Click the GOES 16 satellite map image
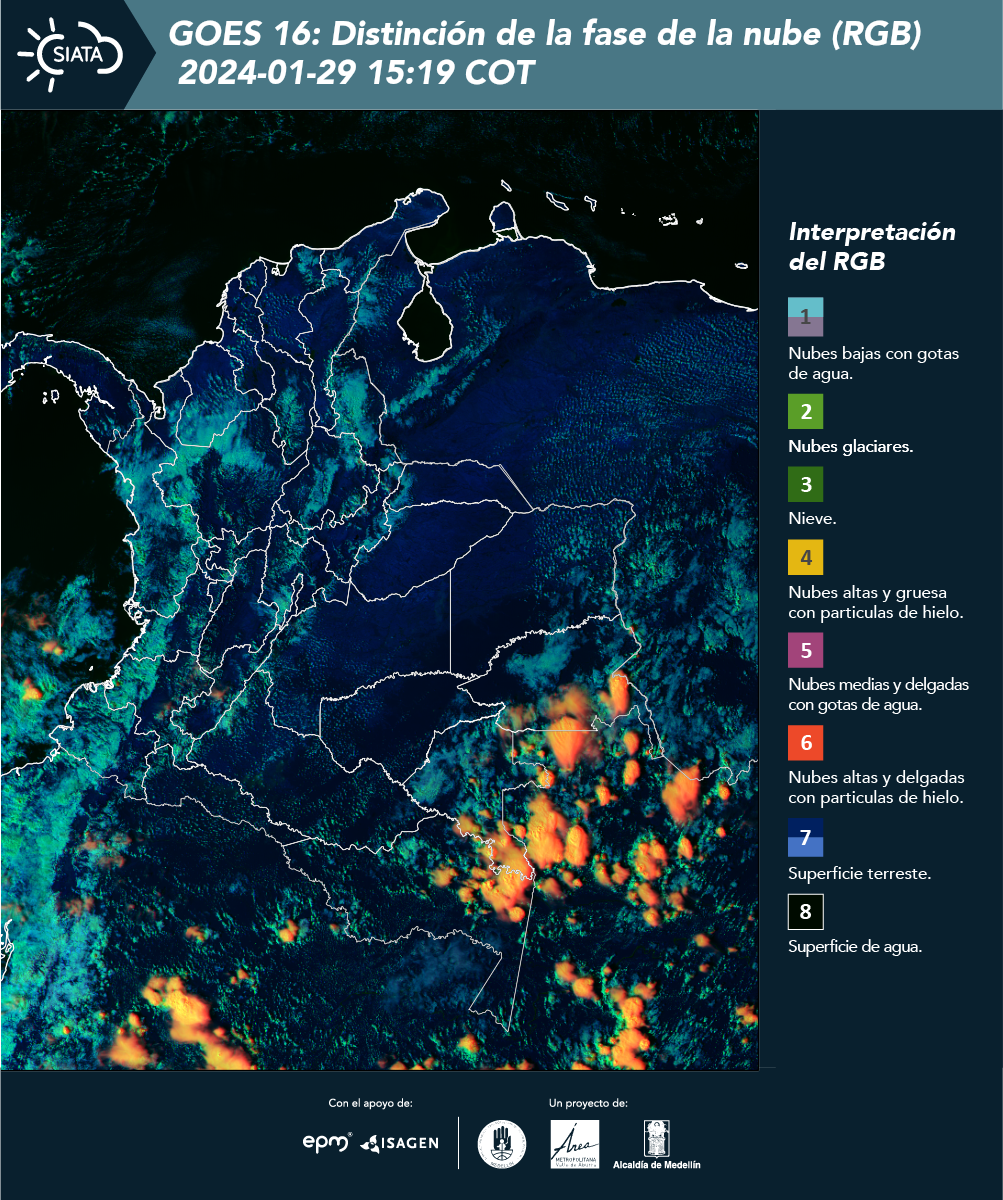 [380, 590]
